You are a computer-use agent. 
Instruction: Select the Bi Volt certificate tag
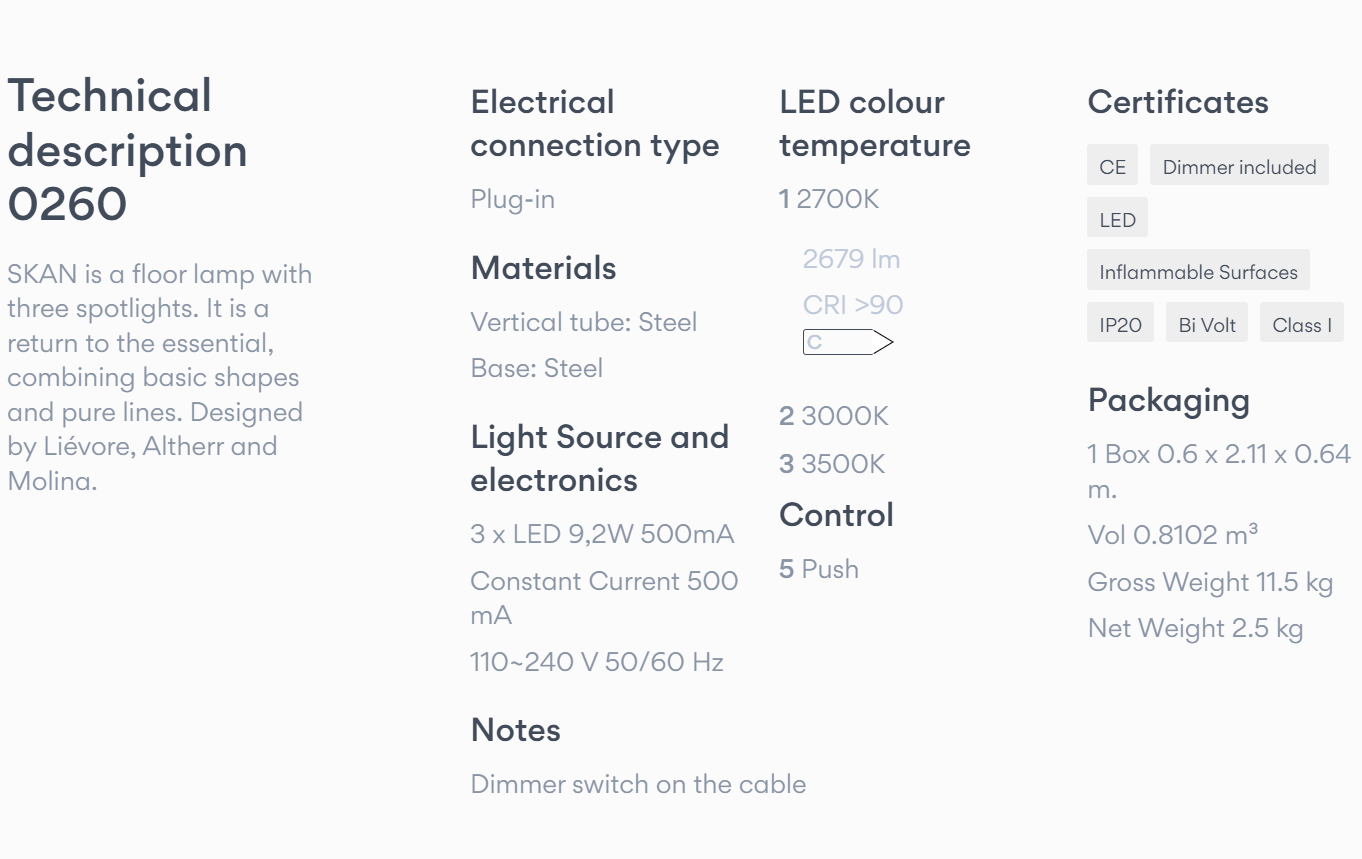[1207, 325]
